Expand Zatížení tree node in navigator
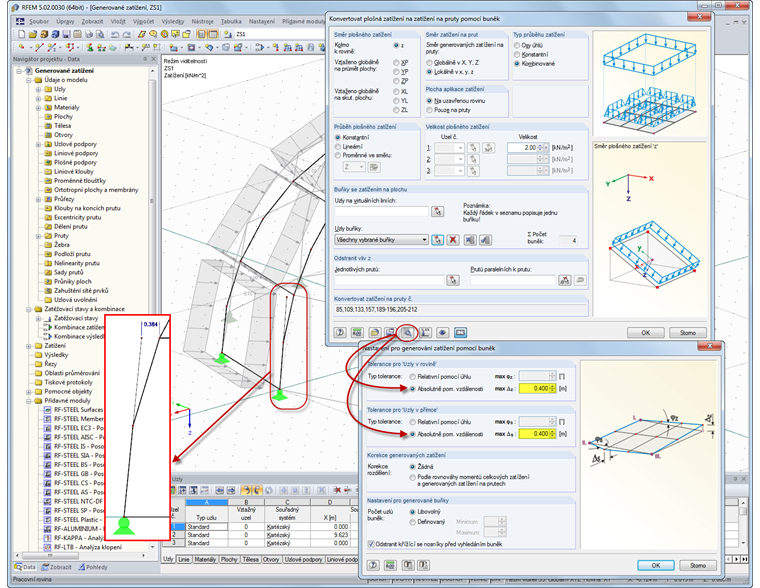 point(29,346)
